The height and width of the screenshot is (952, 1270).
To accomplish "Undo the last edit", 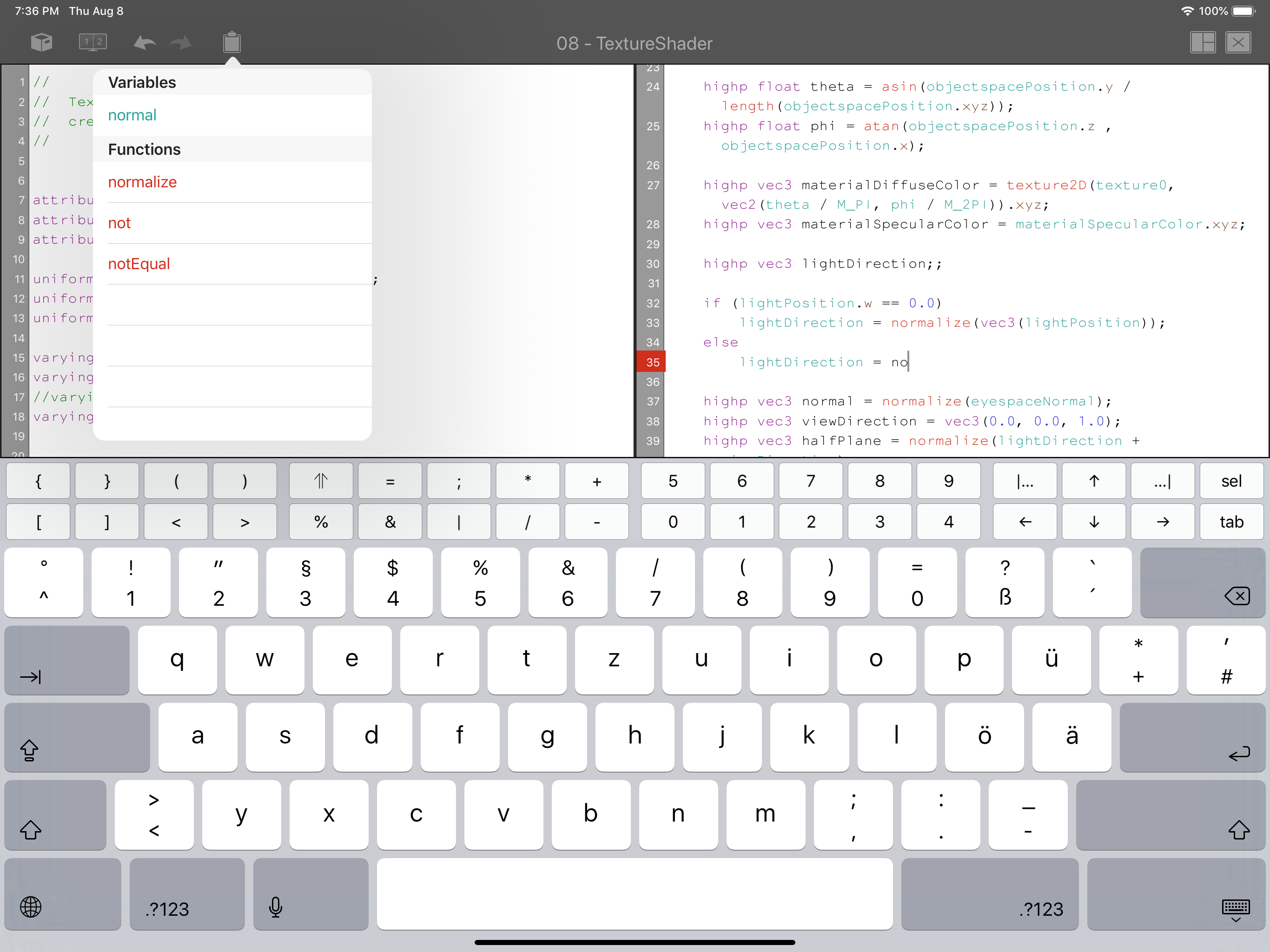I will [145, 43].
